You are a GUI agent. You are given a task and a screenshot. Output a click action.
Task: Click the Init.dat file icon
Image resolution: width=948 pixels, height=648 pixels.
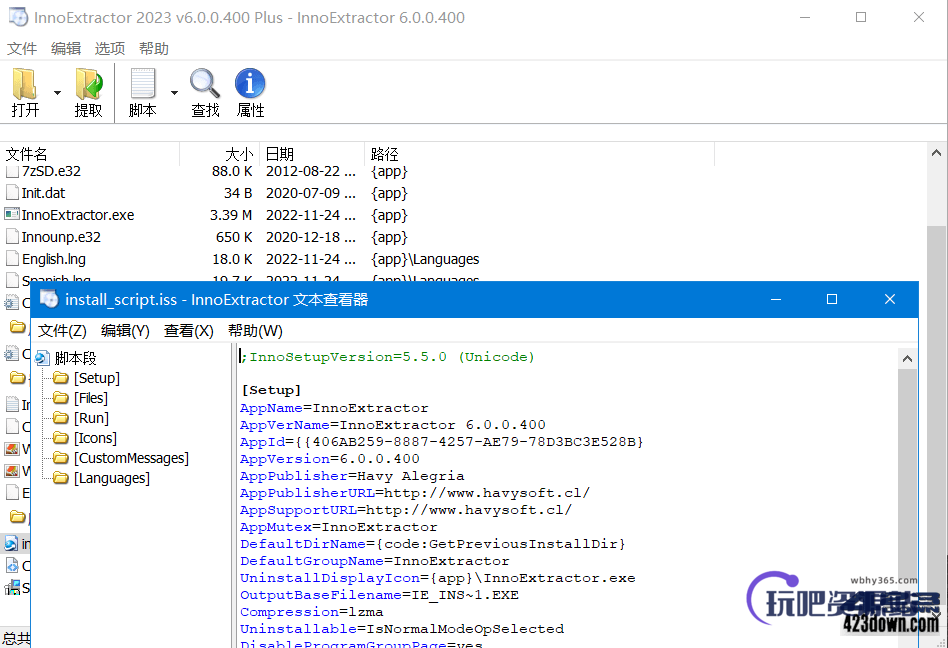pyautogui.click(x=12, y=193)
